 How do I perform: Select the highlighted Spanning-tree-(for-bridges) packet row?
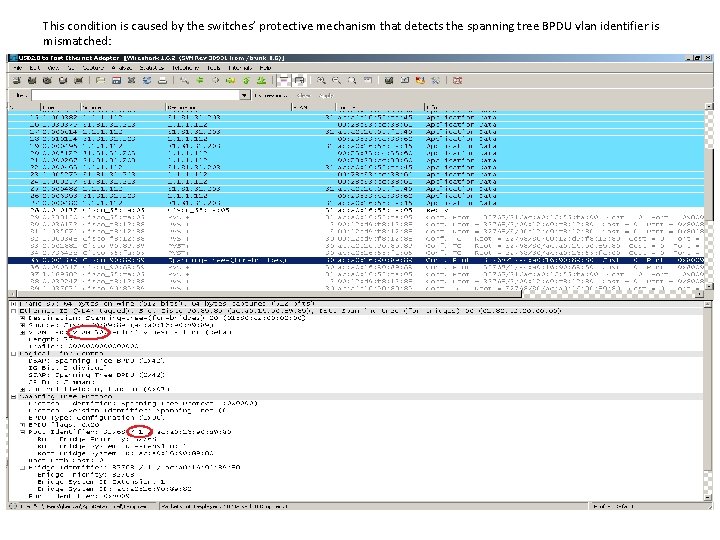(356, 260)
